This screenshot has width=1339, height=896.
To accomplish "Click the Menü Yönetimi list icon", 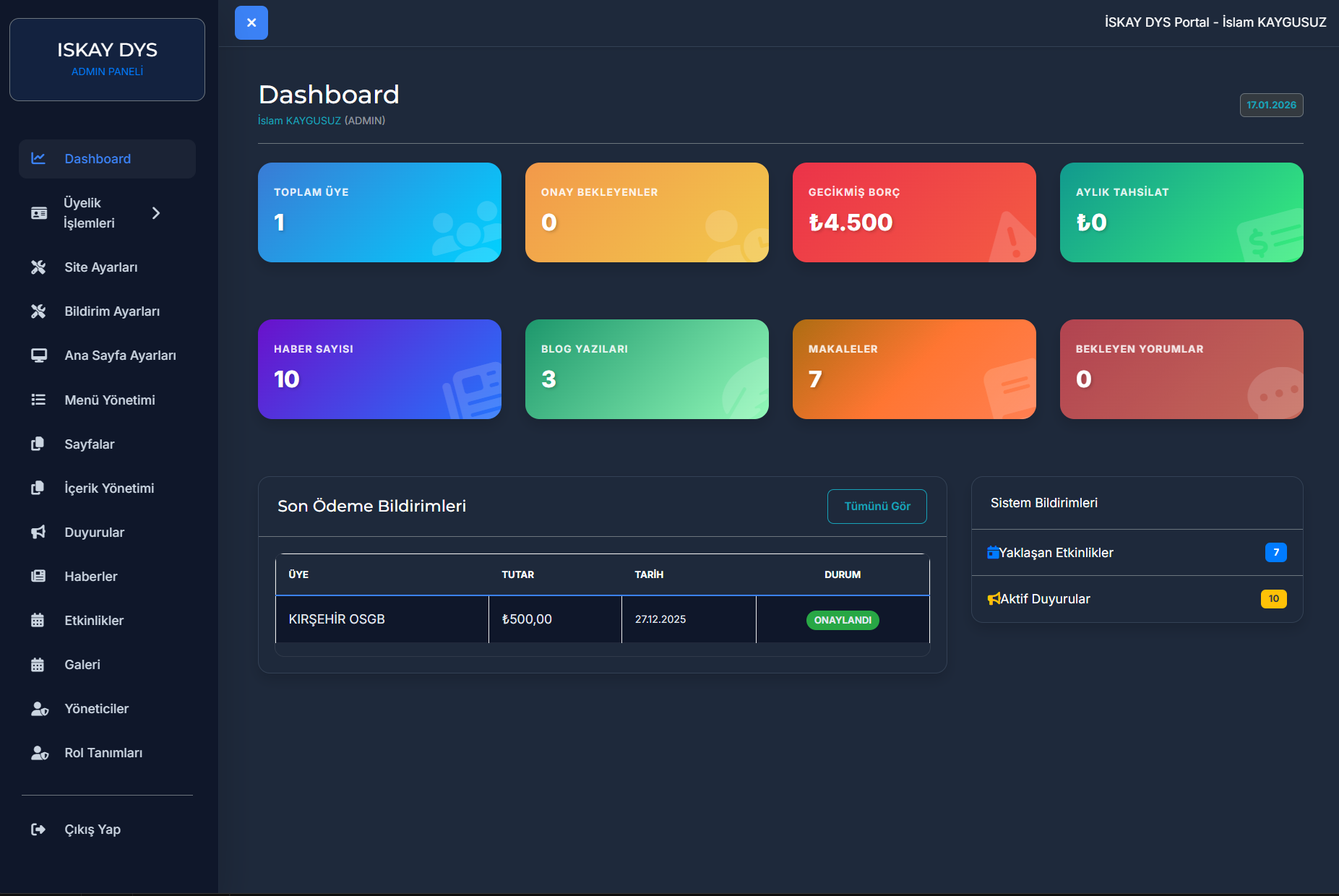I will tap(38, 400).
